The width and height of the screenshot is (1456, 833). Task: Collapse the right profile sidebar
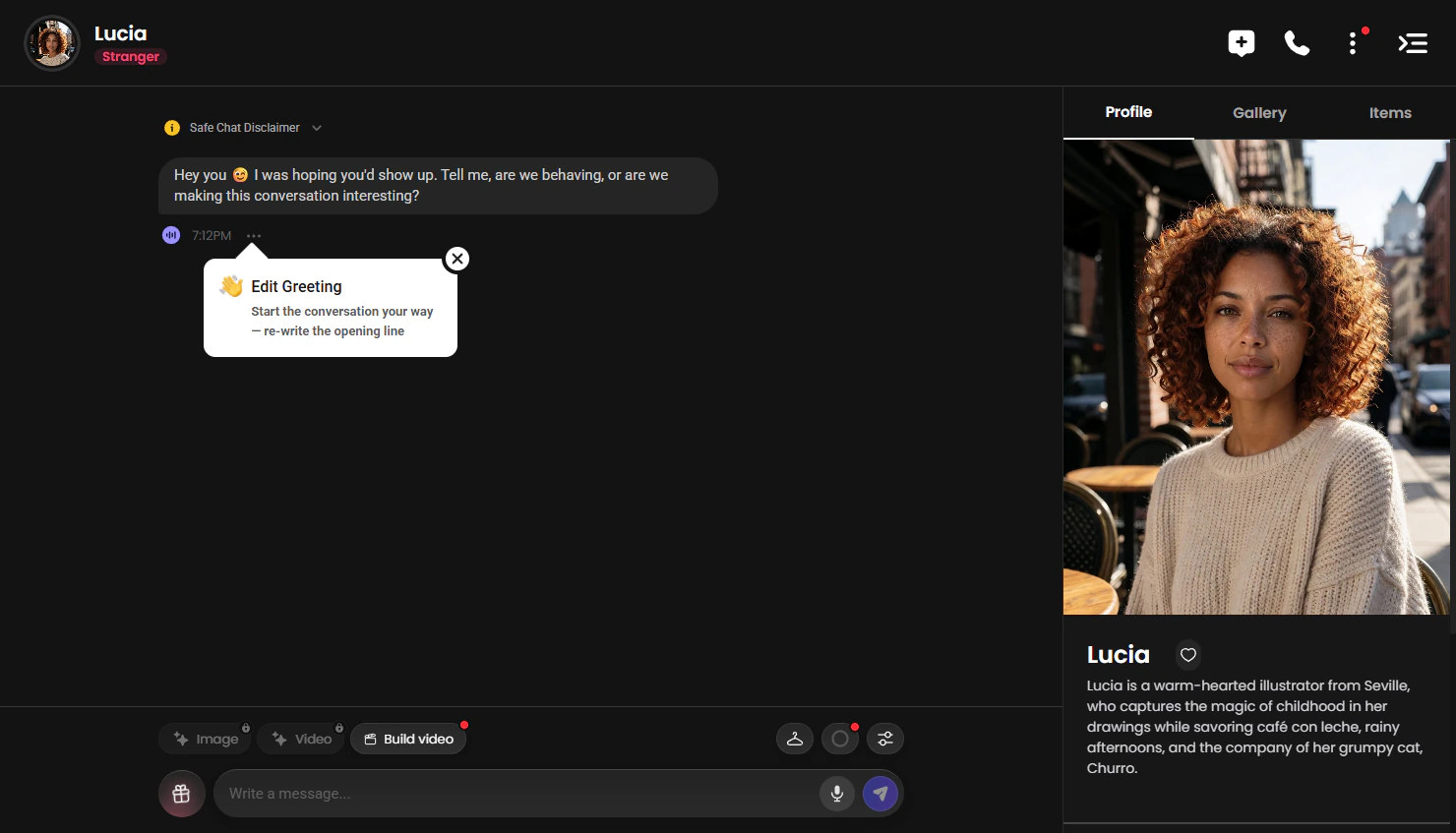tap(1413, 43)
